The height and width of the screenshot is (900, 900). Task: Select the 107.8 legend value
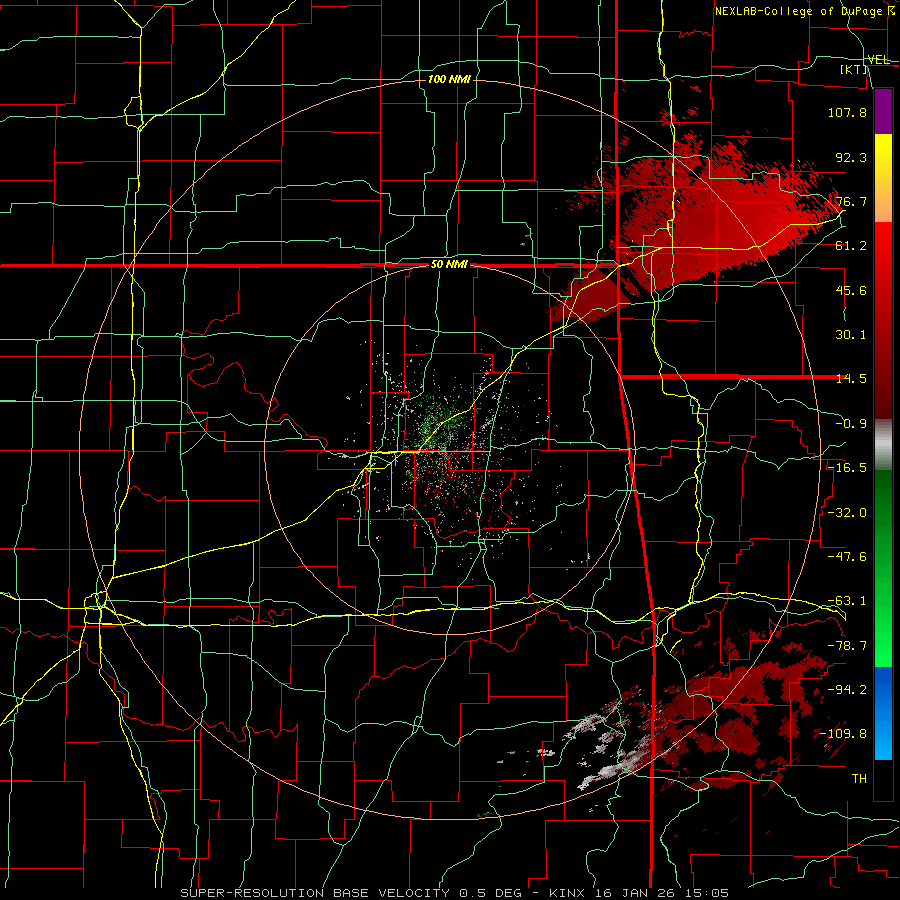pyautogui.click(x=847, y=112)
